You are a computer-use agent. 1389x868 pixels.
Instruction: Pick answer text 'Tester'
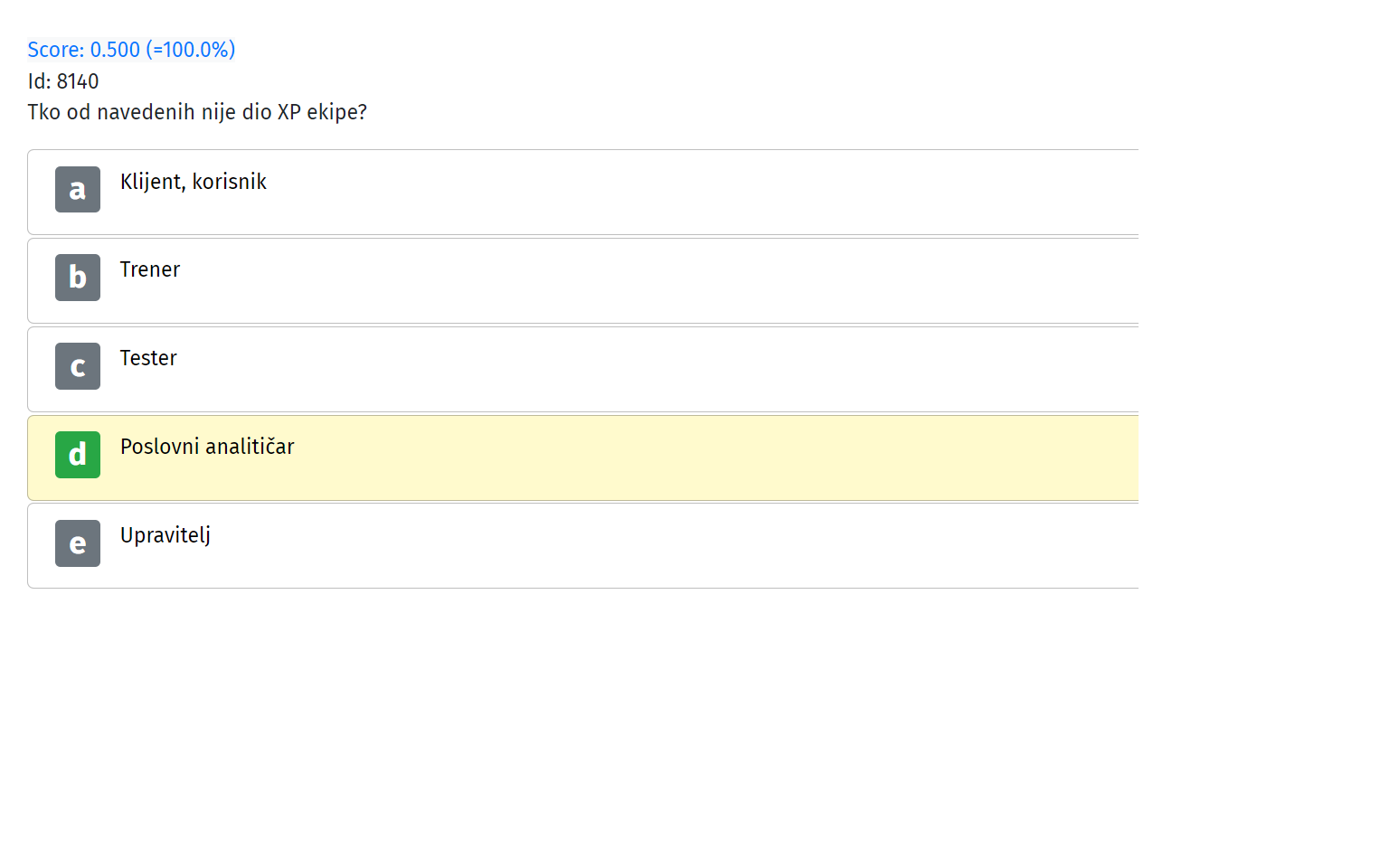click(x=148, y=358)
